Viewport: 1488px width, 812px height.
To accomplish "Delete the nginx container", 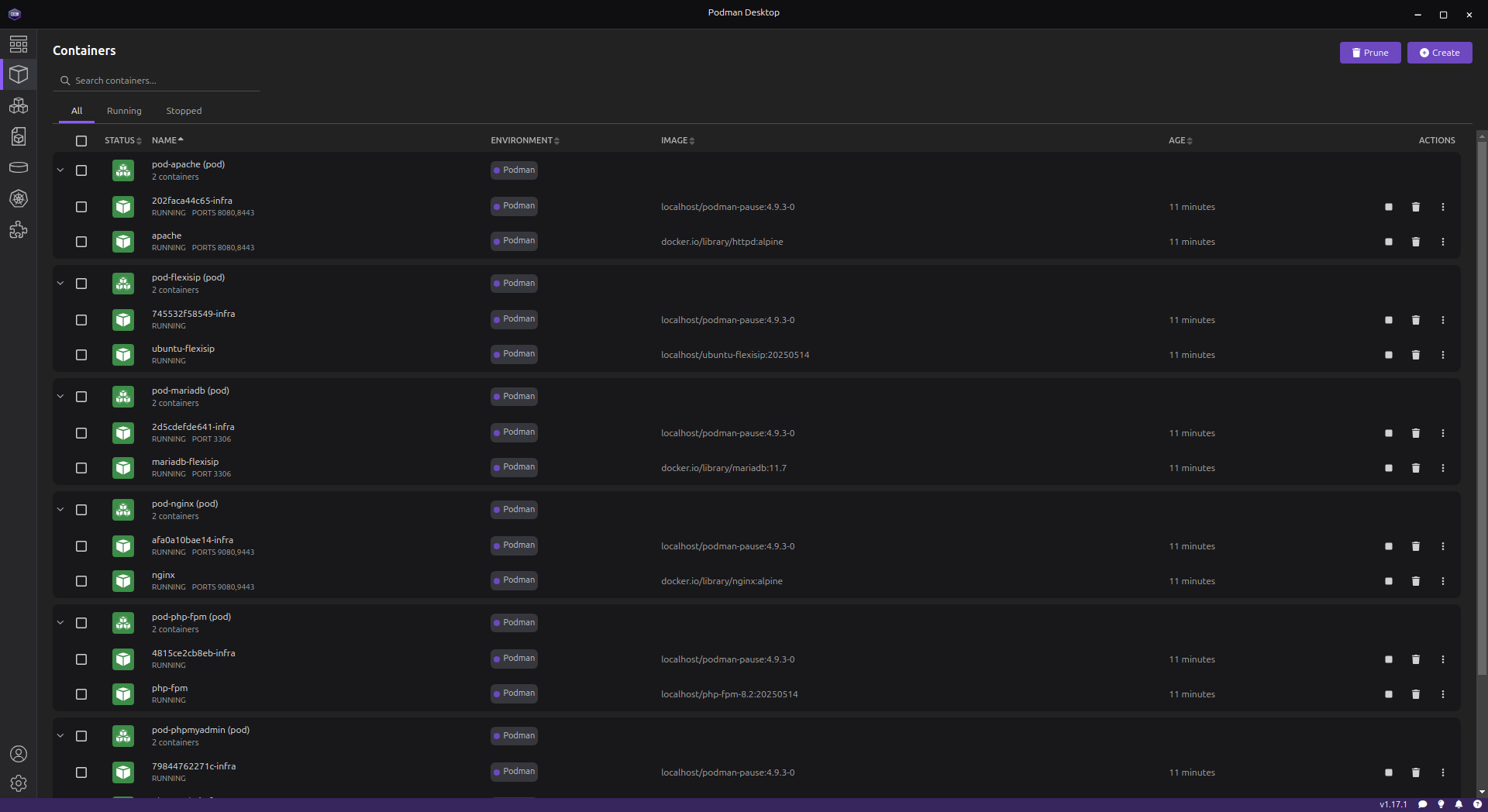I will pyautogui.click(x=1416, y=581).
